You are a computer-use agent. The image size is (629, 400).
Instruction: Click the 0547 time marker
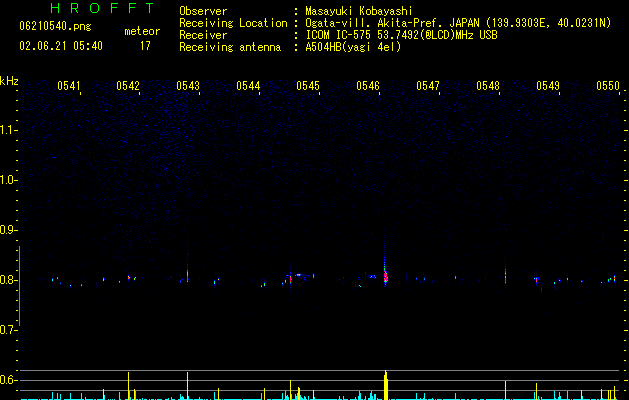[x=428, y=86]
